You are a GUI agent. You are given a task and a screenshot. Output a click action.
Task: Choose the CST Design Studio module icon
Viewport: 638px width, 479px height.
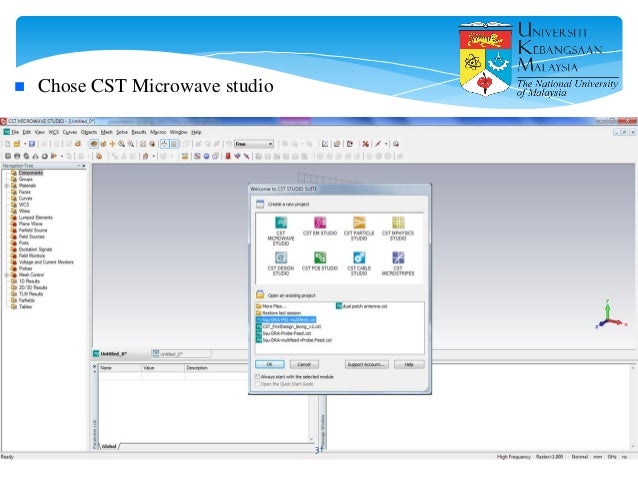[281, 258]
